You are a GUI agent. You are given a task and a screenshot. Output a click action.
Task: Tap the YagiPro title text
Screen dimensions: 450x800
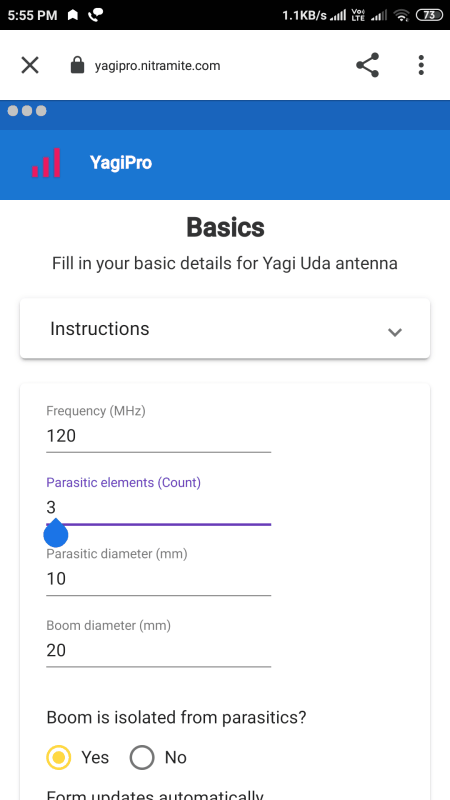click(121, 163)
